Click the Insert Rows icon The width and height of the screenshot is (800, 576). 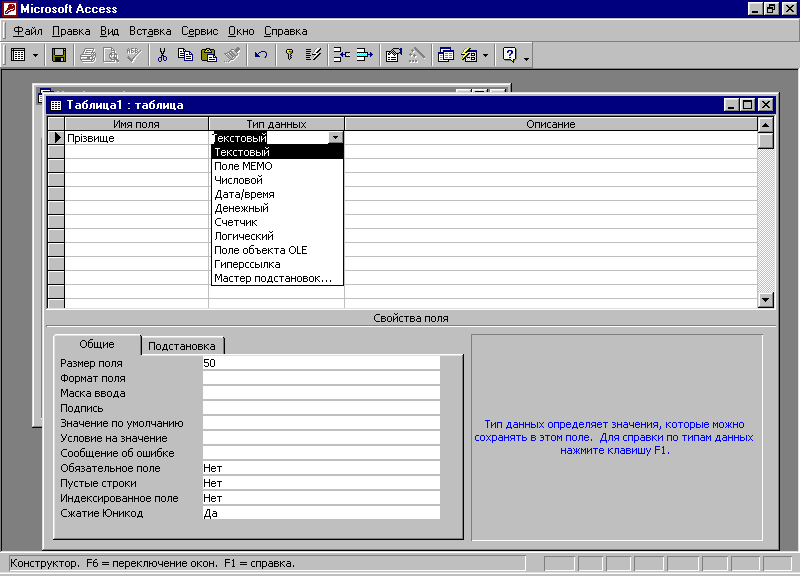point(341,55)
